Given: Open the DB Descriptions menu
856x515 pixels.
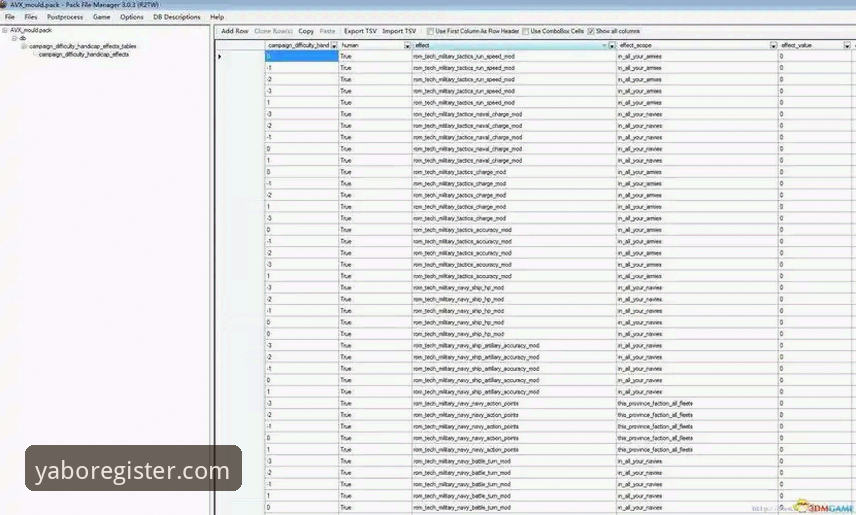Looking at the screenshot, I should 177,17.
